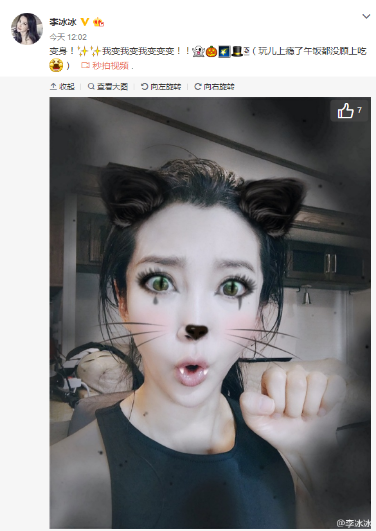
Task: Click the video camera icon before 秒拍视频
Action: point(85,66)
